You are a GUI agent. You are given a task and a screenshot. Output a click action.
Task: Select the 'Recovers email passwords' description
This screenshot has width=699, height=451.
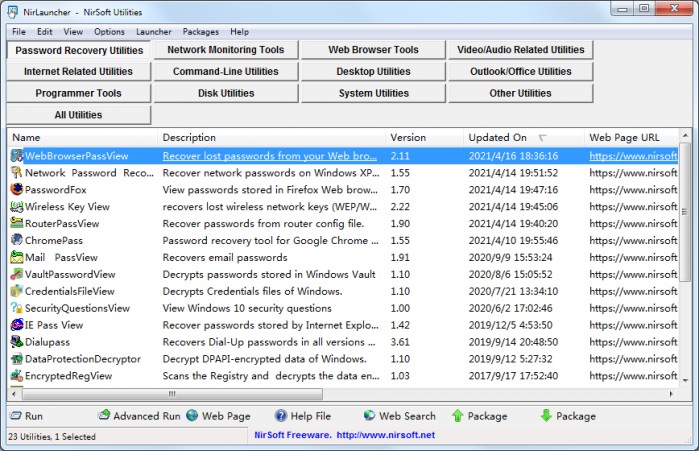[x=225, y=258]
